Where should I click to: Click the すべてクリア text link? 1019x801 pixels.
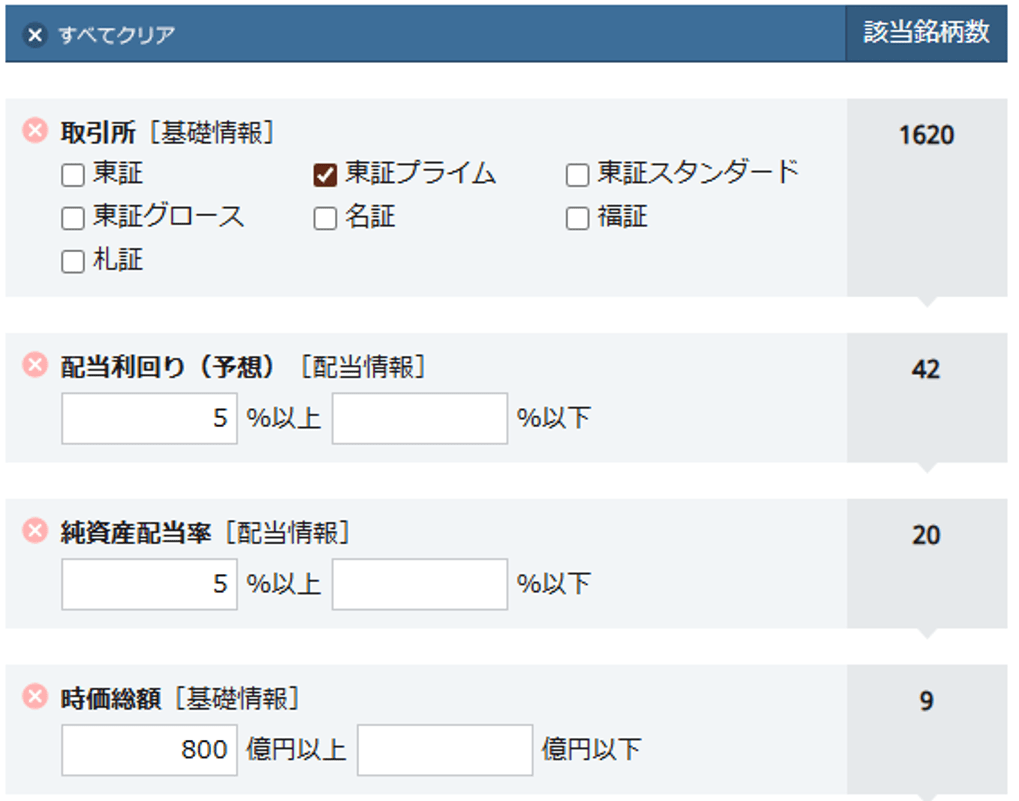point(116,35)
